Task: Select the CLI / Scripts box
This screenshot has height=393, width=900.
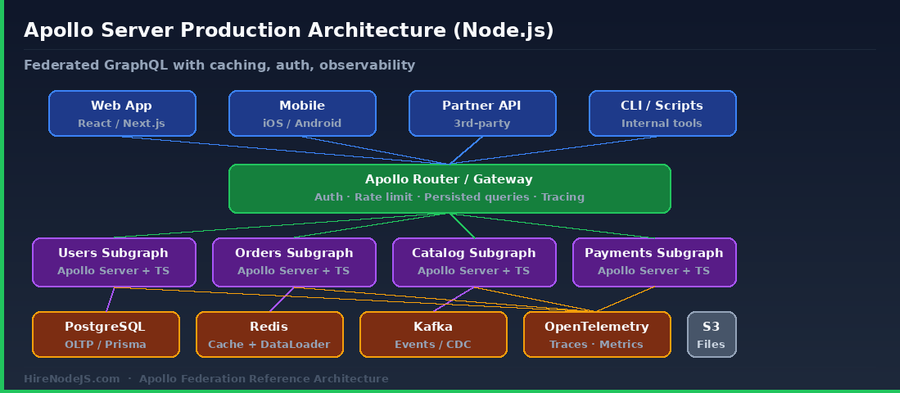Action: click(662, 114)
